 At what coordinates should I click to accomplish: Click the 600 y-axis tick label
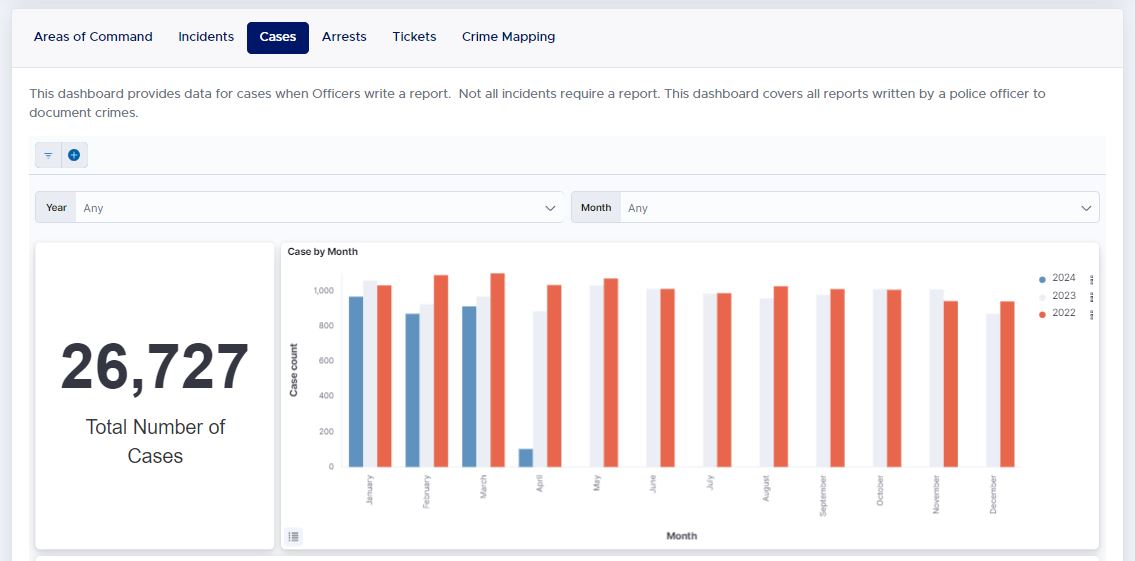[x=326, y=361]
